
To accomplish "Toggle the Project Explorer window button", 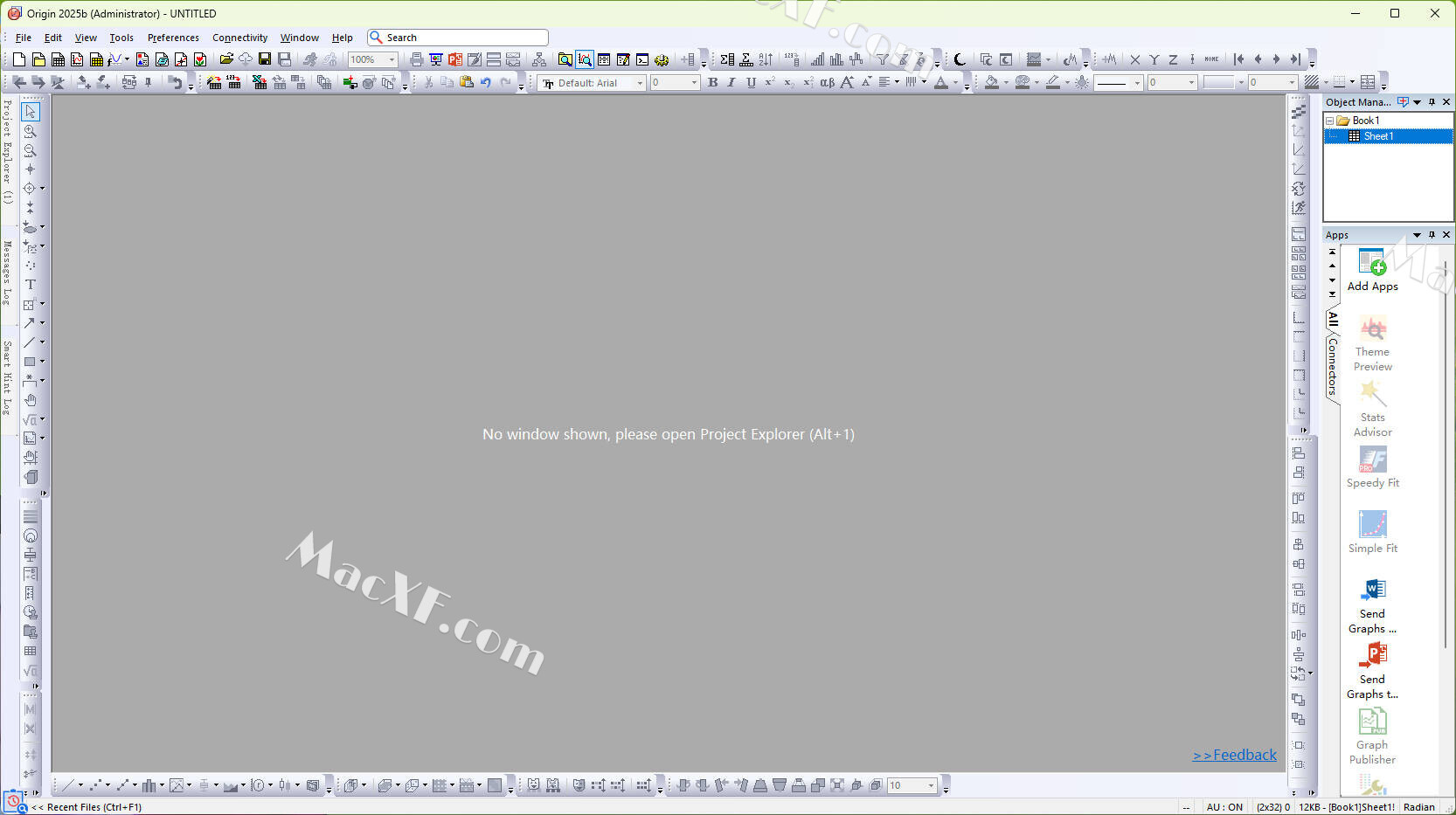I will point(565,59).
